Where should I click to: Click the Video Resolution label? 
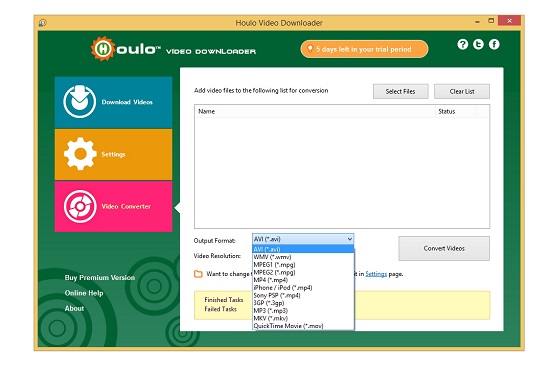click(x=217, y=256)
